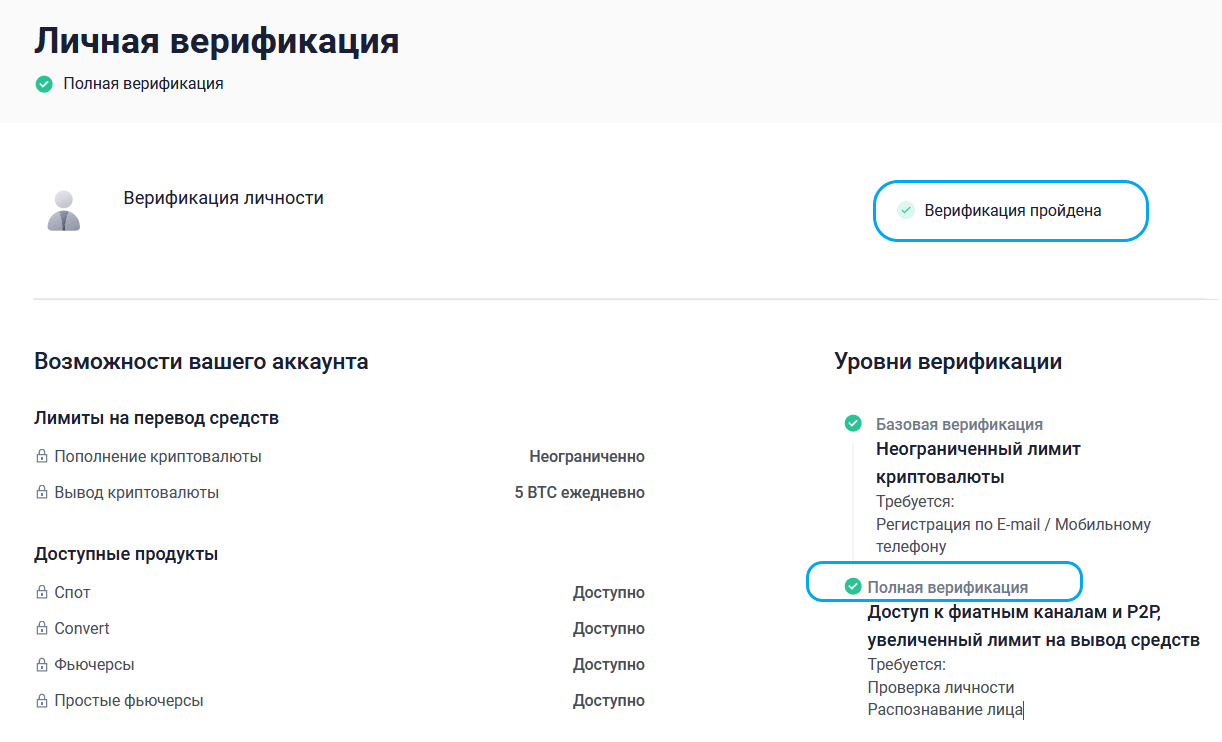Click the green checkmark beside the top Полная верификация
The height and width of the screenshot is (742, 1222).
tap(44, 84)
